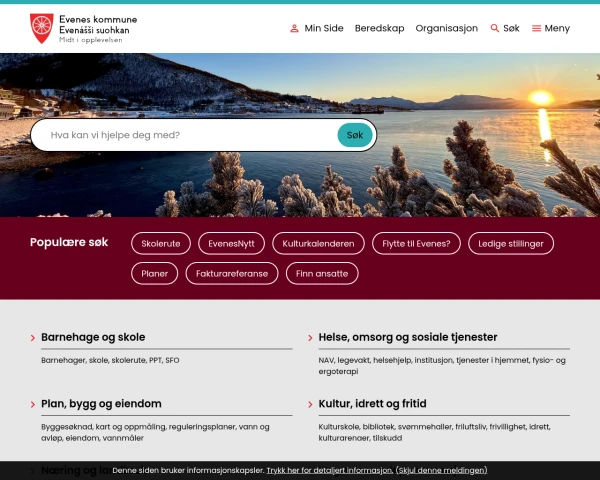This screenshot has height=480, width=600.
Task: Open the Fakturareferanse popular search
Action: 232,274
